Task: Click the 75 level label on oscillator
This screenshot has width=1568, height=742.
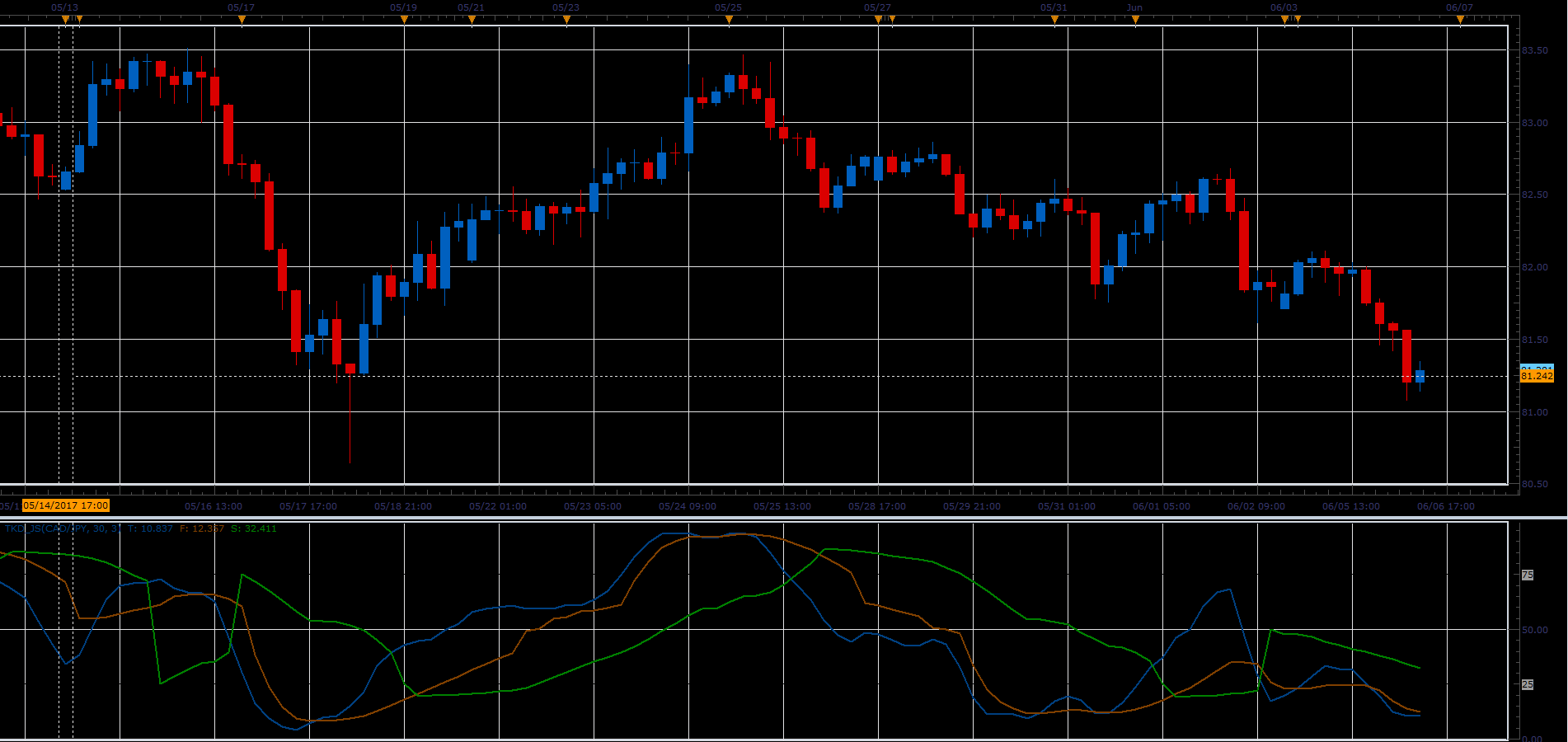Action: (1528, 575)
